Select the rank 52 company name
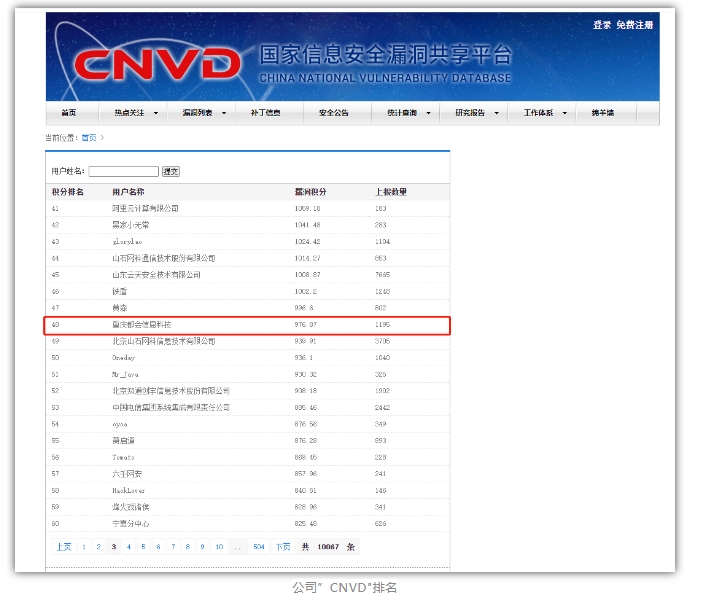711x600 pixels. click(x=171, y=391)
